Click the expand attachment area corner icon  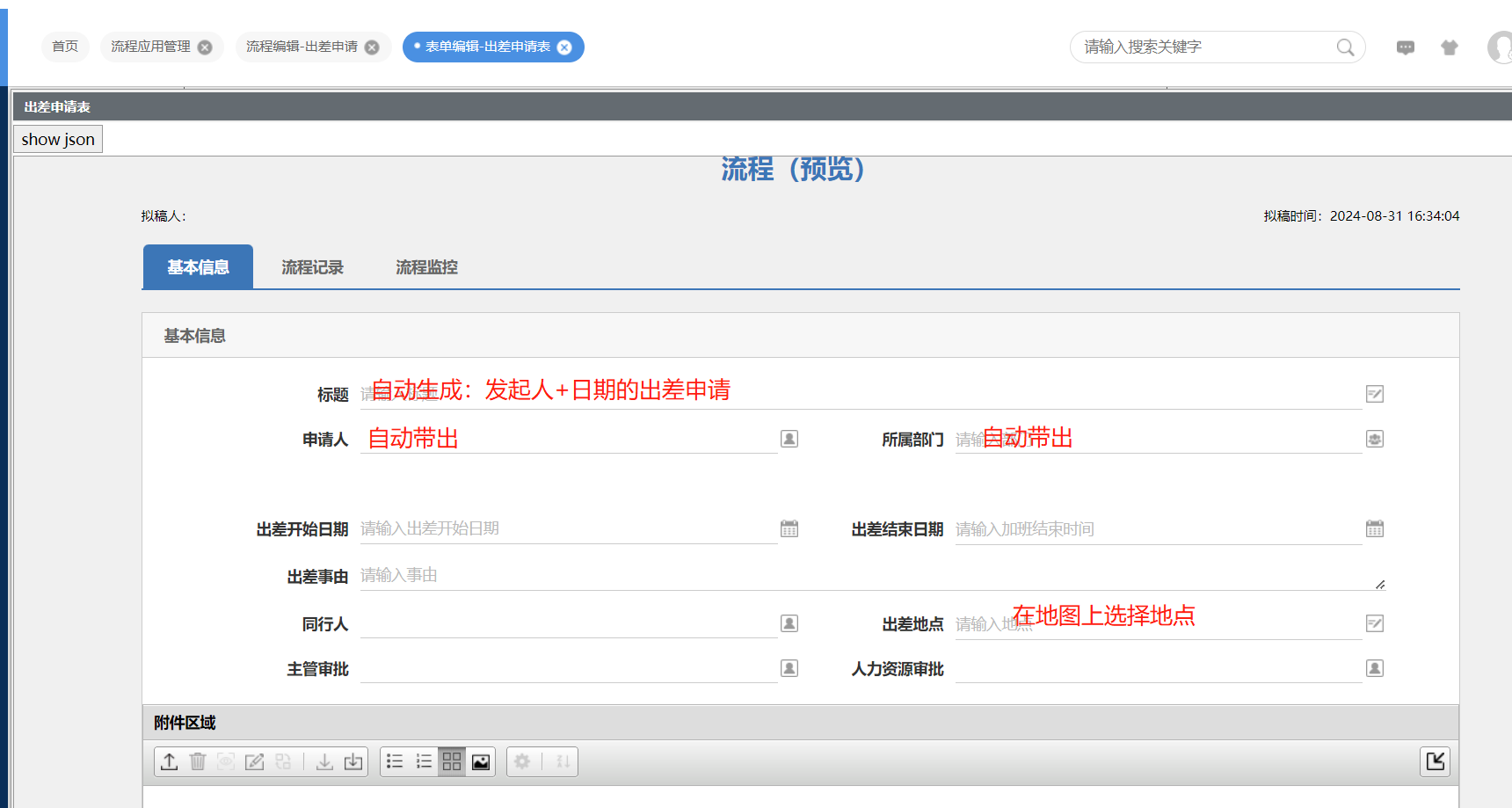(1435, 761)
